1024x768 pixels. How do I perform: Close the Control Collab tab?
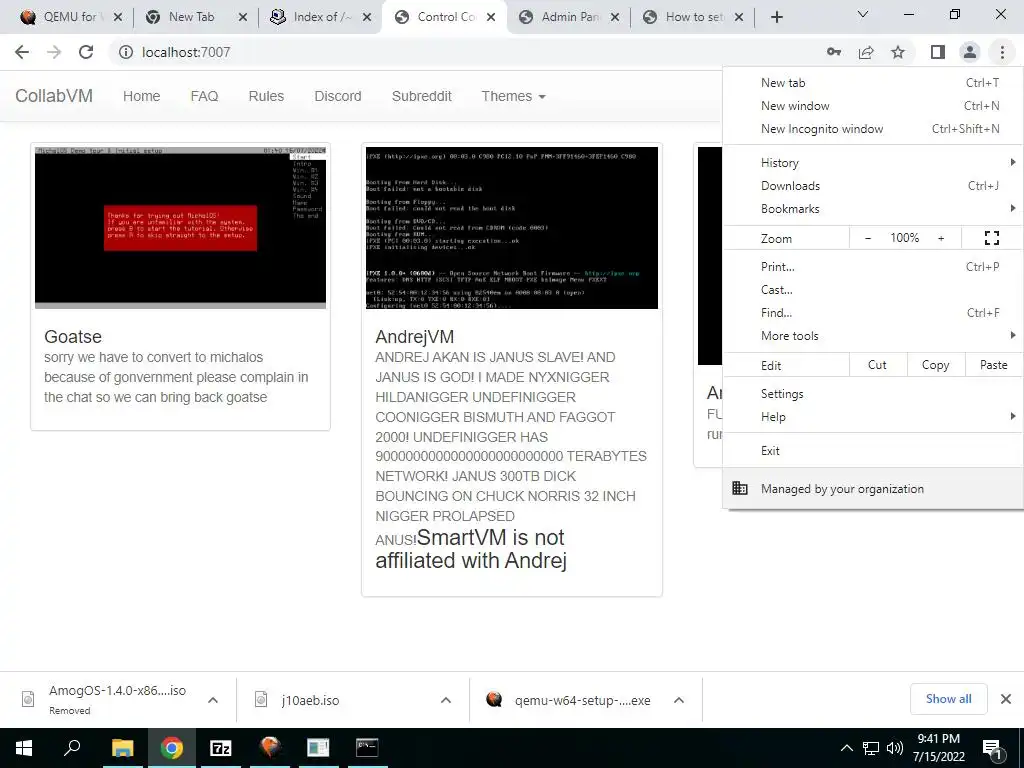click(491, 17)
